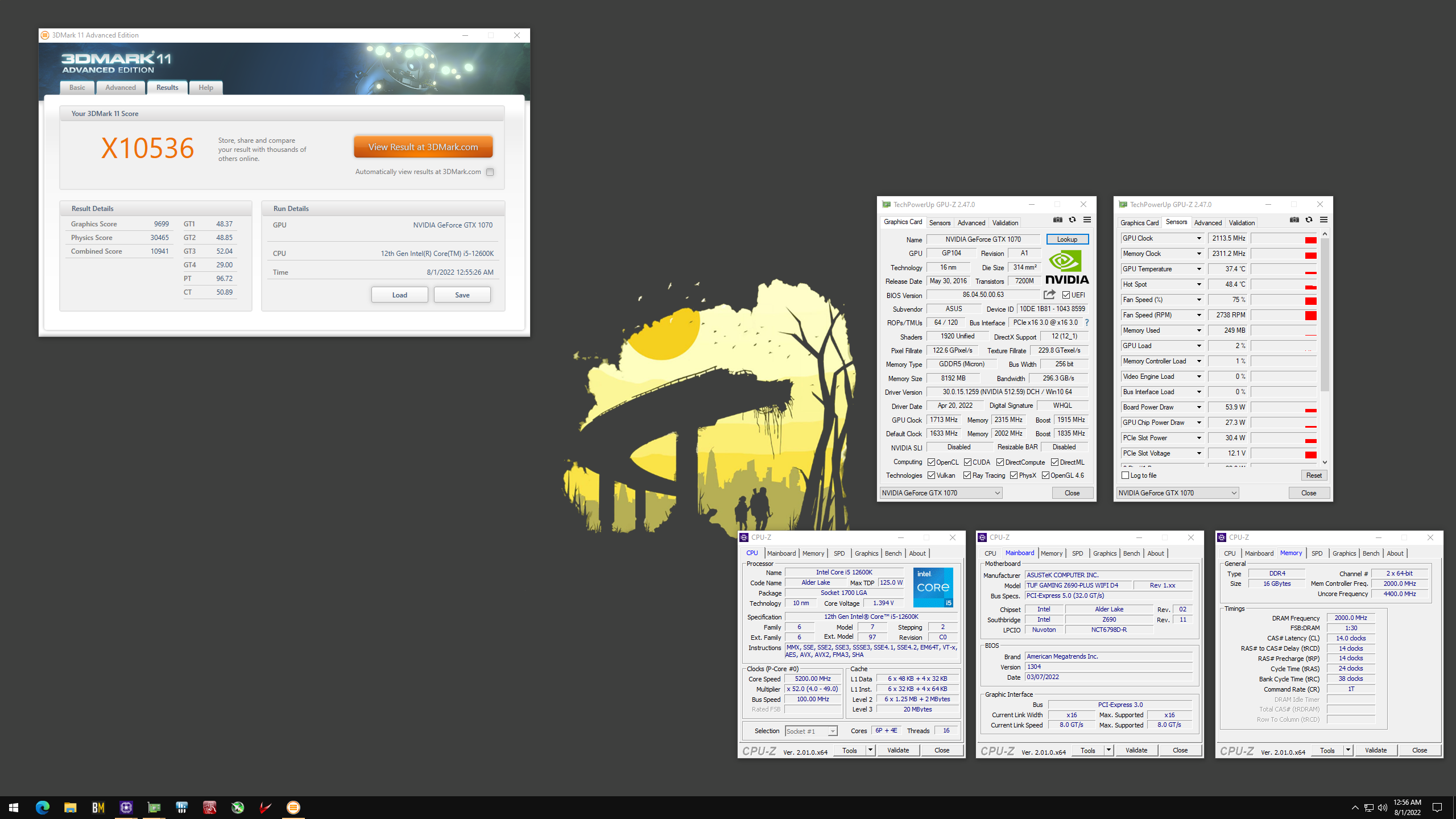The width and height of the screenshot is (1456, 819).
Task: Open the network icon in system tray
Action: coord(1369,808)
